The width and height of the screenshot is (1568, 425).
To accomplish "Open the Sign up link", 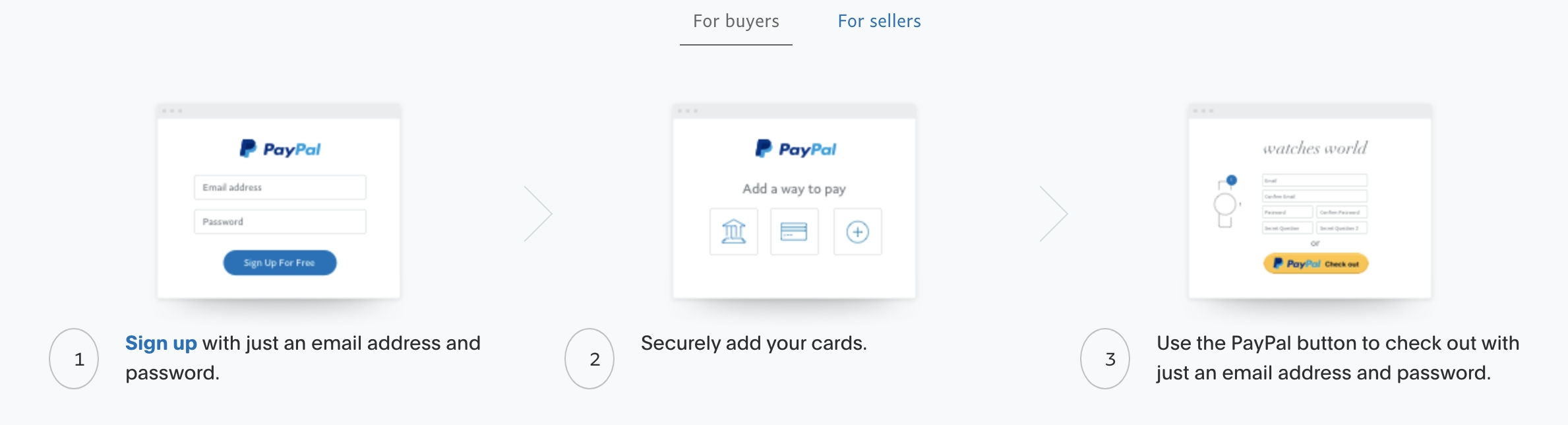I will point(161,343).
